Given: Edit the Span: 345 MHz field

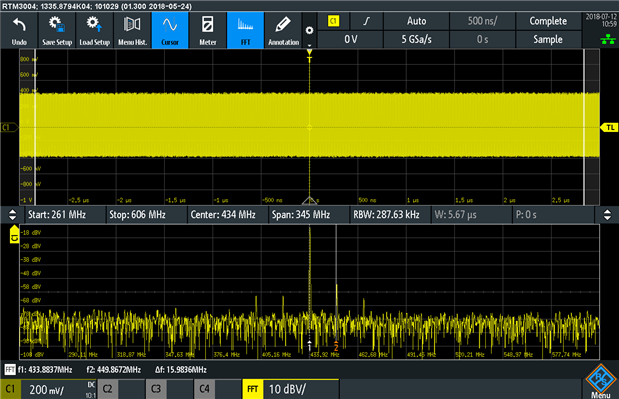Looking at the screenshot, I should pyautogui.click(x=309, y=215).
